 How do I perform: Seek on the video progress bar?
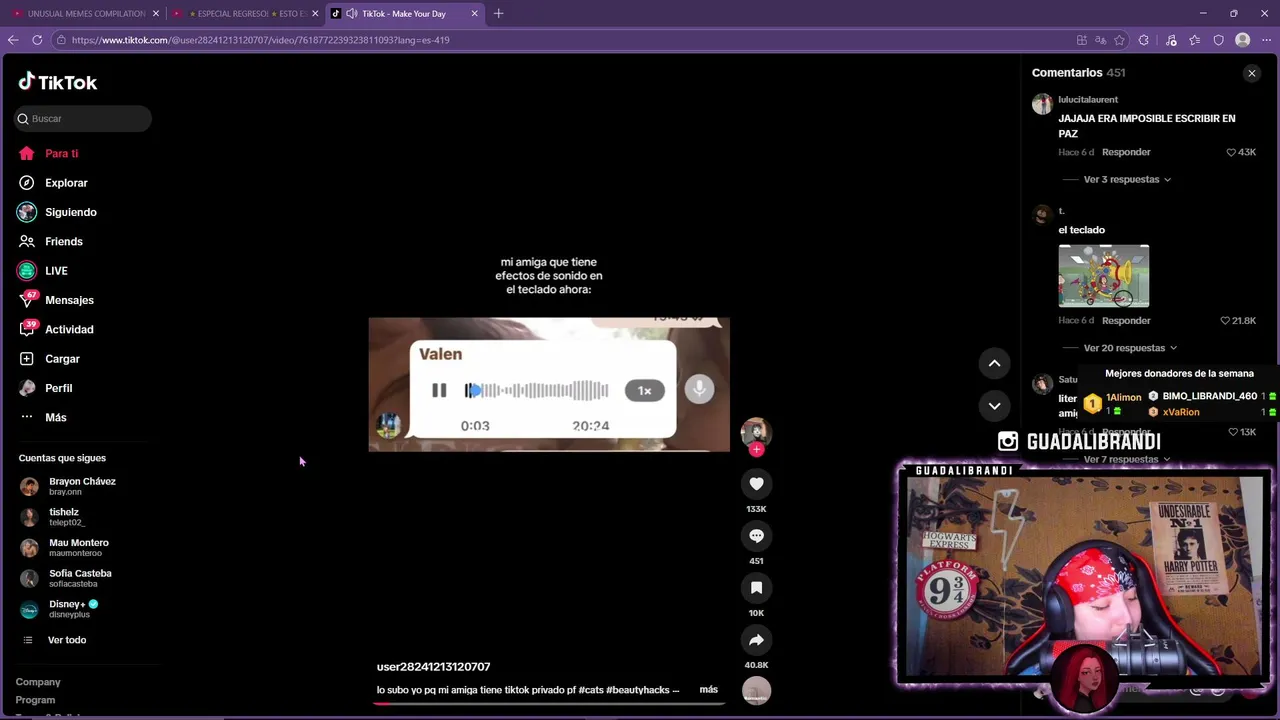(x=548, y=703)
